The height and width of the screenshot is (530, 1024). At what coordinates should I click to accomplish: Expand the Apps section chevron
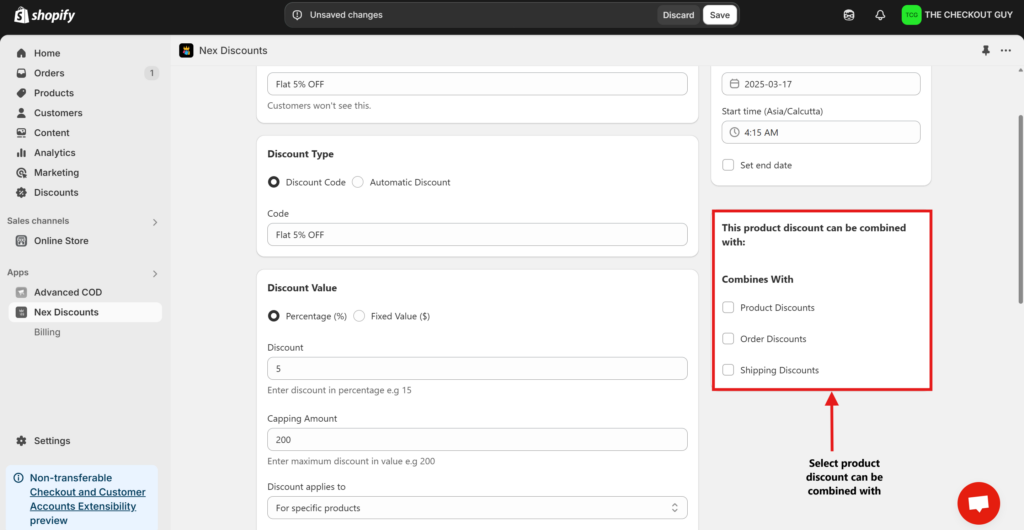(155, 273)
